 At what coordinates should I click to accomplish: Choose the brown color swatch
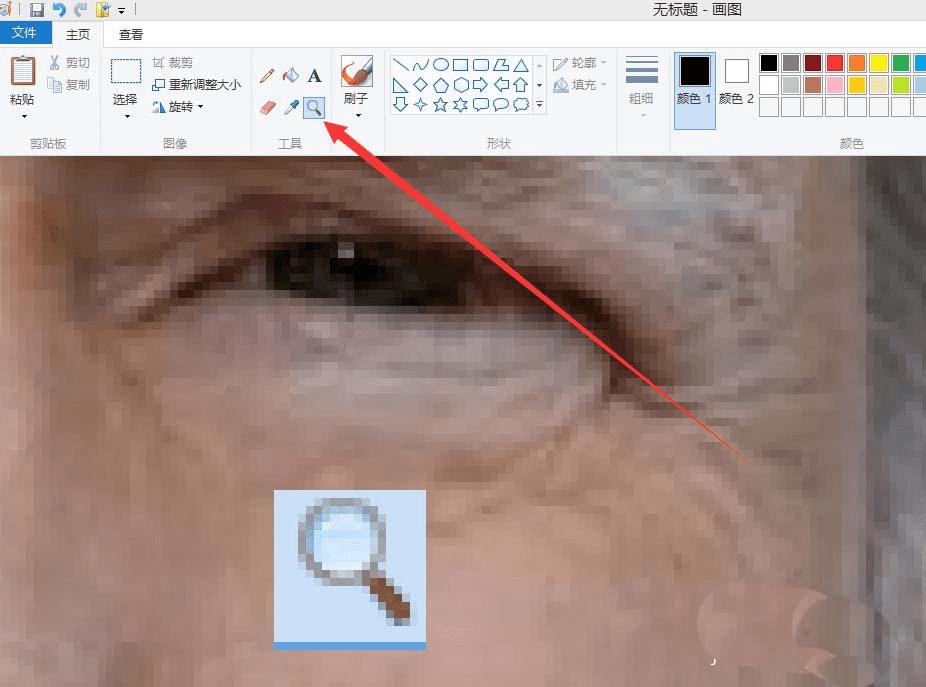[x=813, y=84]
